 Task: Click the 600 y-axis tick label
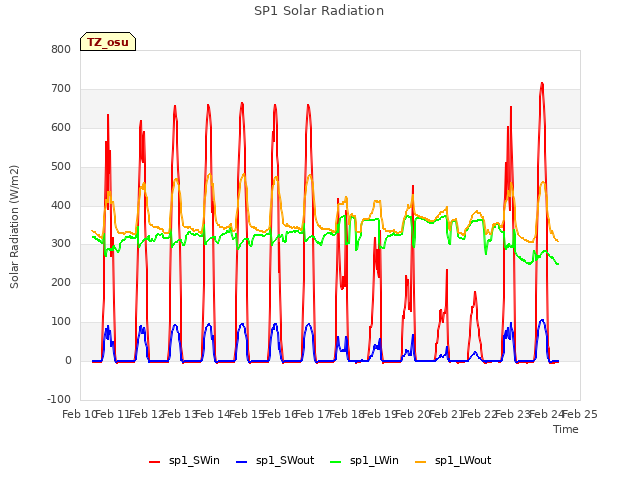(x=61, y=127)
